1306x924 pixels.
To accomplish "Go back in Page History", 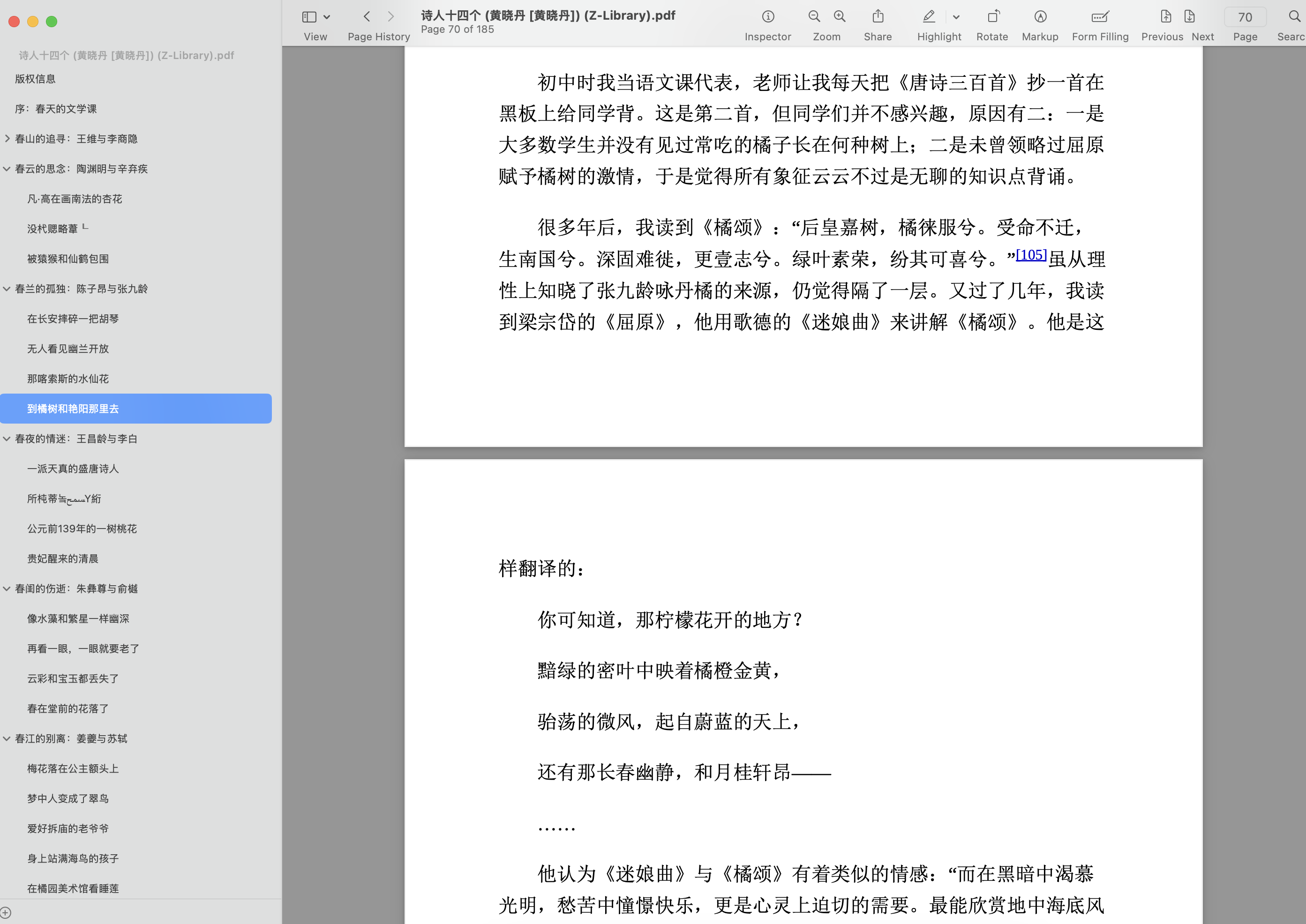I will (367, 17).
